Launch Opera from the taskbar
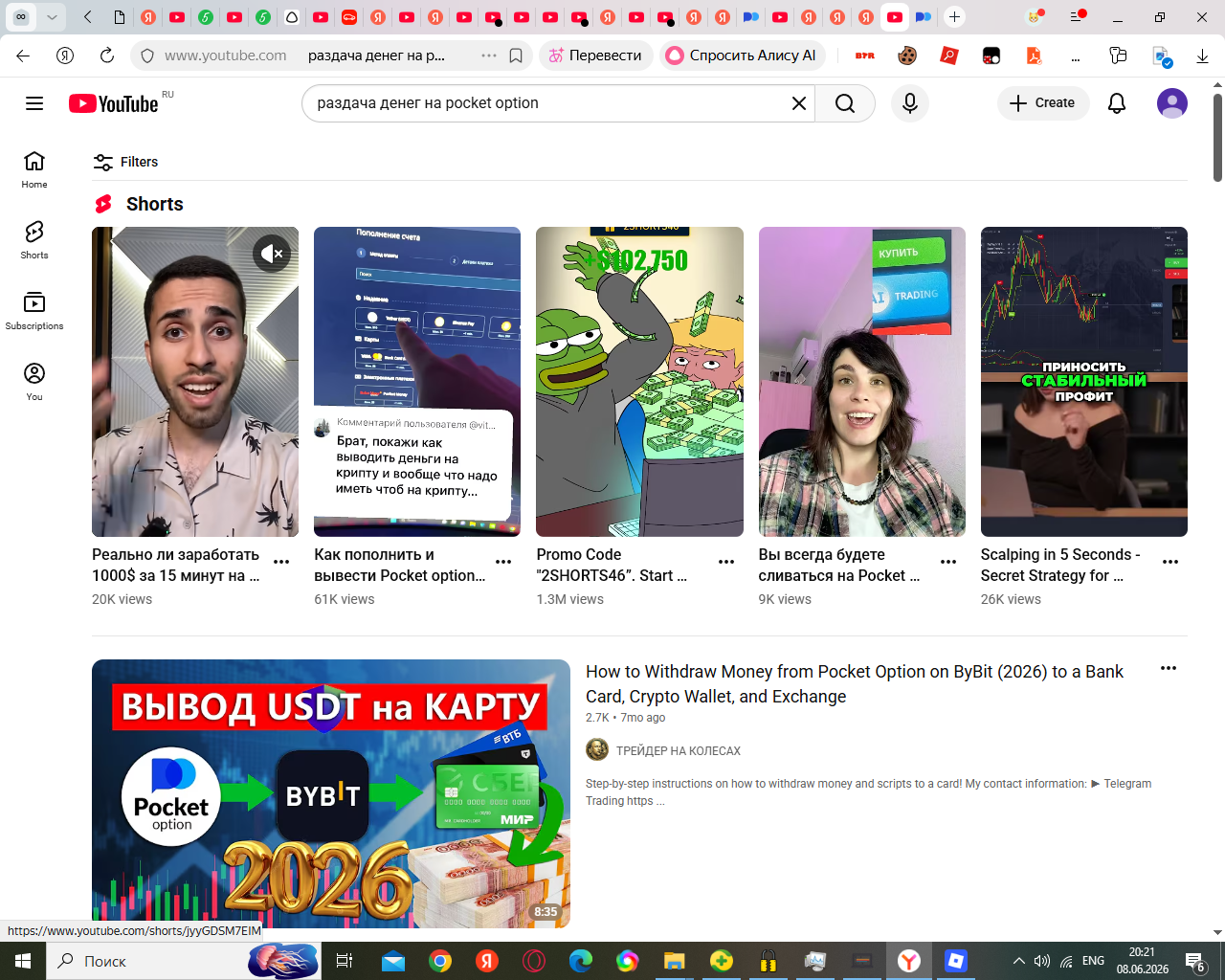Image resolution: width=1225 pixels, height=980 pixels. point(534,961)
